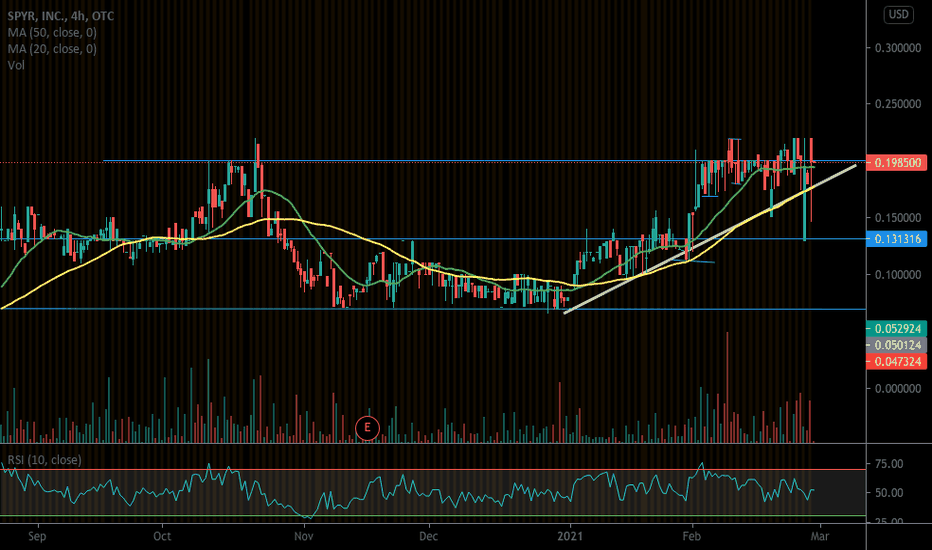Select the white ascending trendline drawing
This screenshot has height=550, width=932.
point(710,239)
